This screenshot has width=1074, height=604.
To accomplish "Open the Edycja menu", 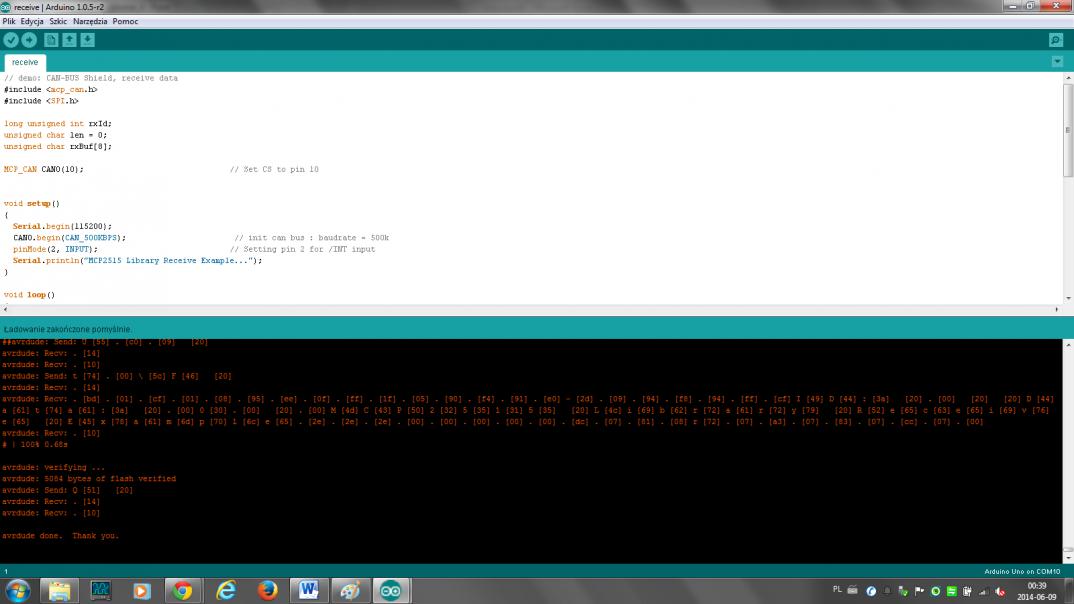I will [32, 21].
